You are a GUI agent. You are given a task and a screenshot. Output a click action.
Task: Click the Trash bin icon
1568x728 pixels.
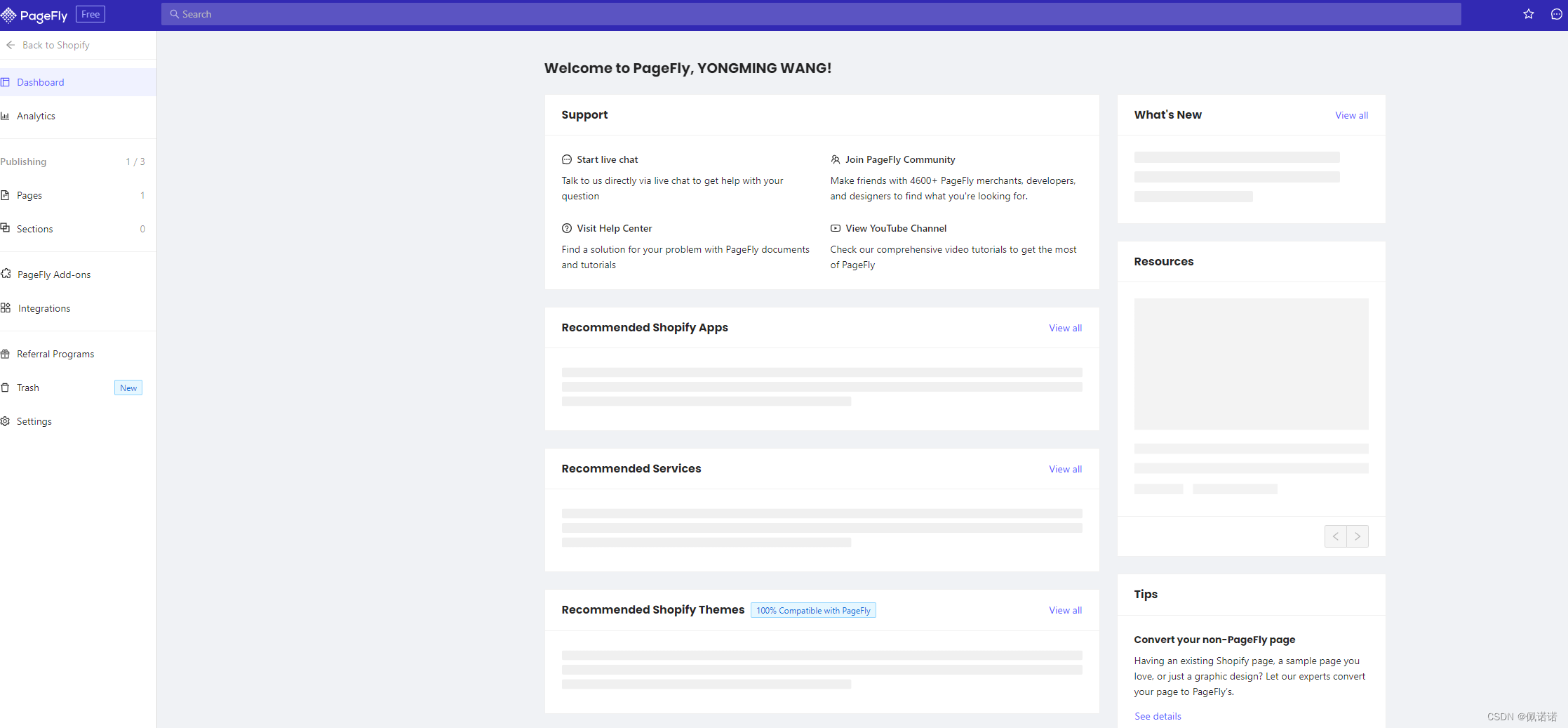pyautogui.click(x=5, y=388)
